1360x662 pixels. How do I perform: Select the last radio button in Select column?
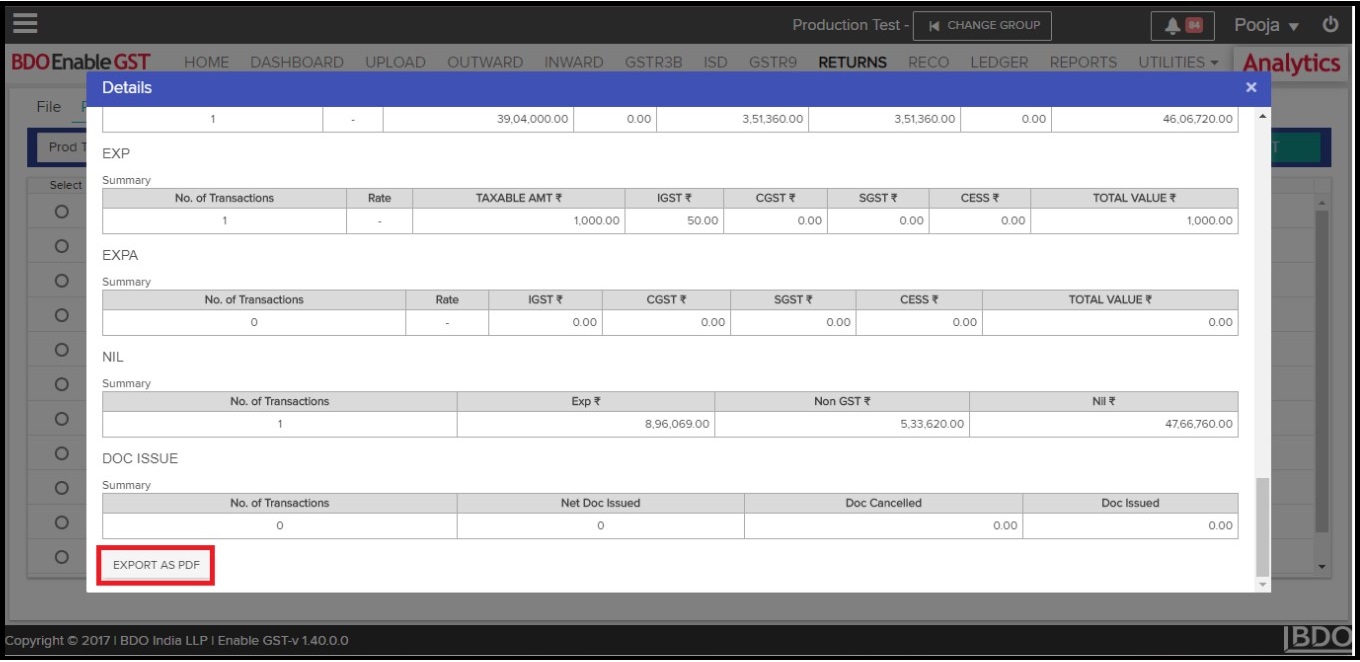(x=62, y=557)
